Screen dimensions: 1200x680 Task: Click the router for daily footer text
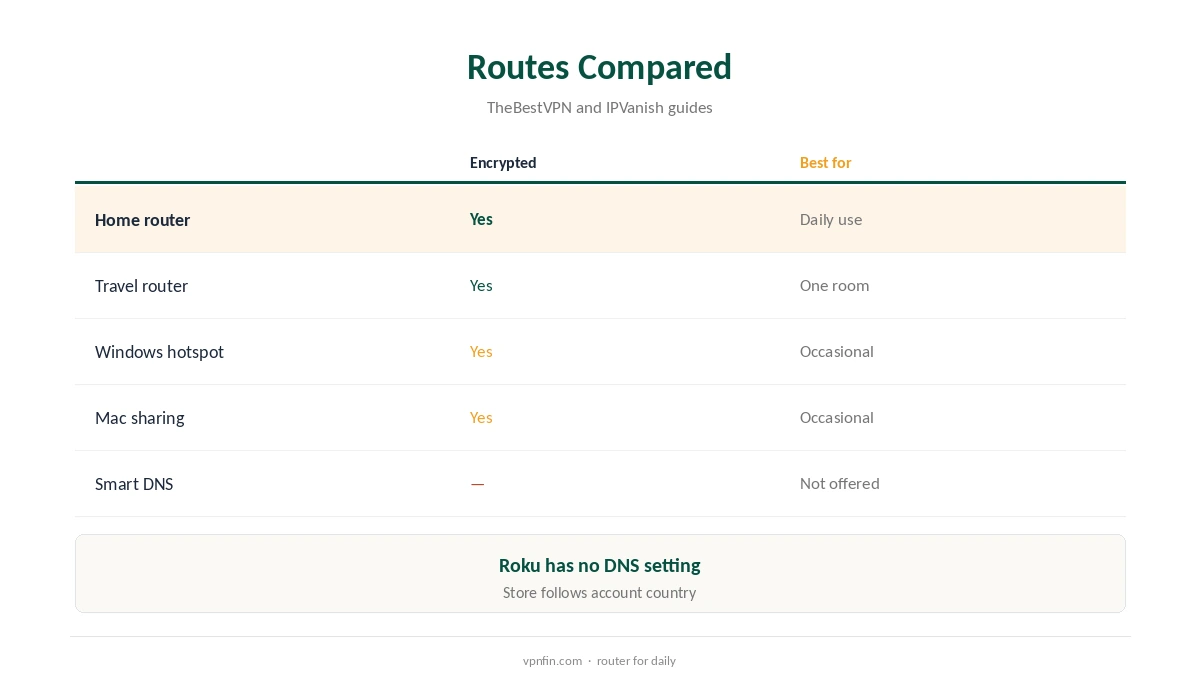[636, 661]
